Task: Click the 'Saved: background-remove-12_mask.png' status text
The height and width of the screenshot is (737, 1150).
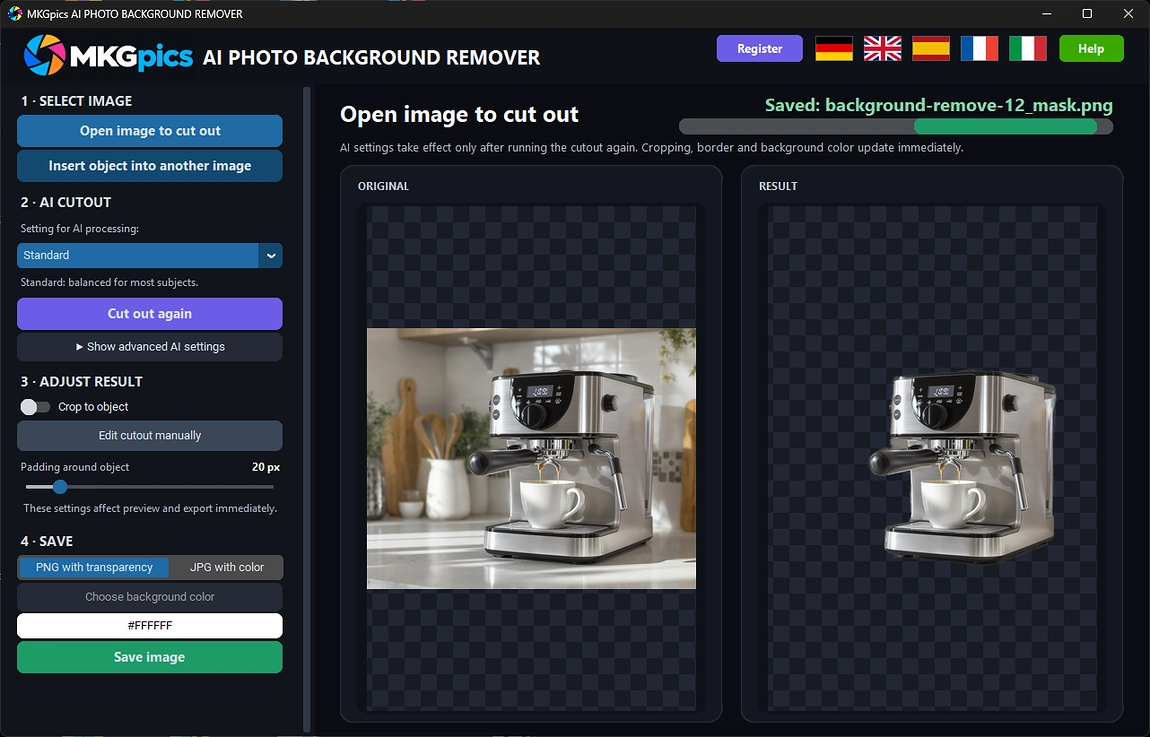Action: click(939, 105)
